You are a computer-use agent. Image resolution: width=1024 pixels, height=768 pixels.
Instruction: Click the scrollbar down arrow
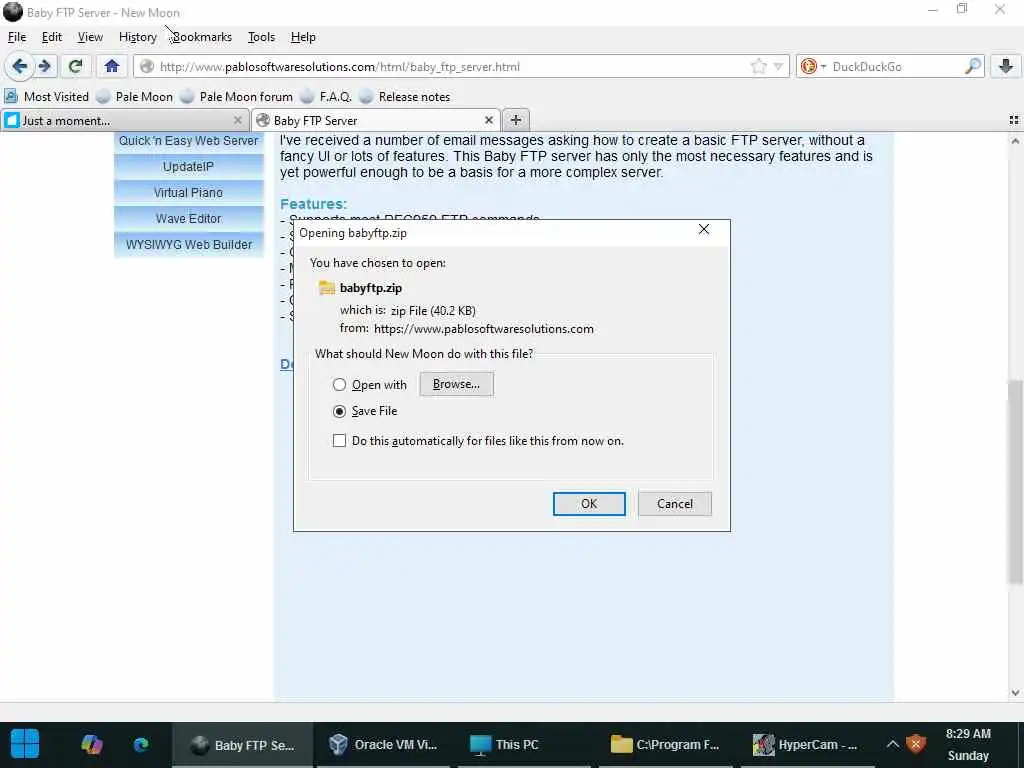click(x=1015, y=693)
